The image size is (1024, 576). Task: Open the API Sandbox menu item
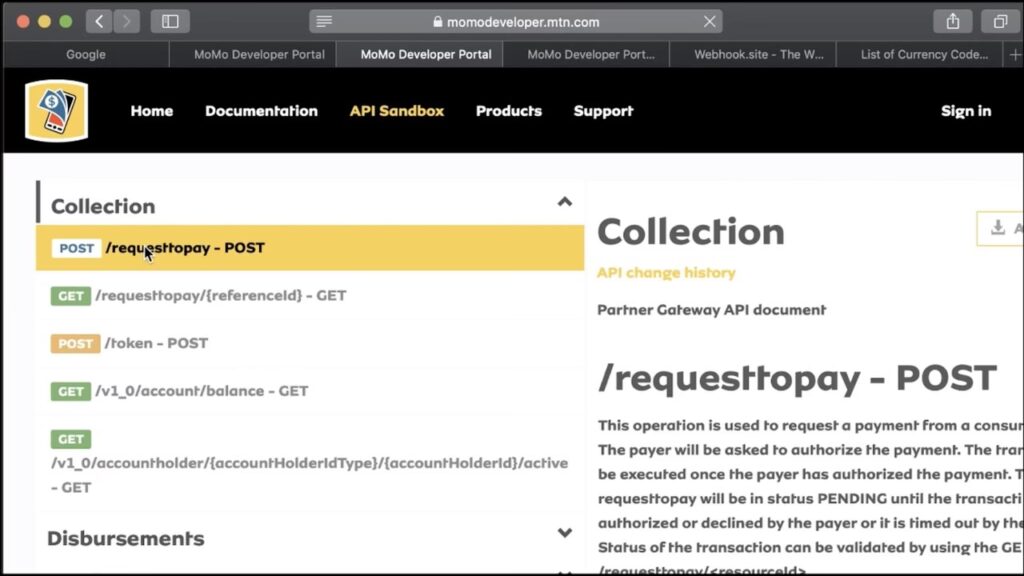[396, 111]
